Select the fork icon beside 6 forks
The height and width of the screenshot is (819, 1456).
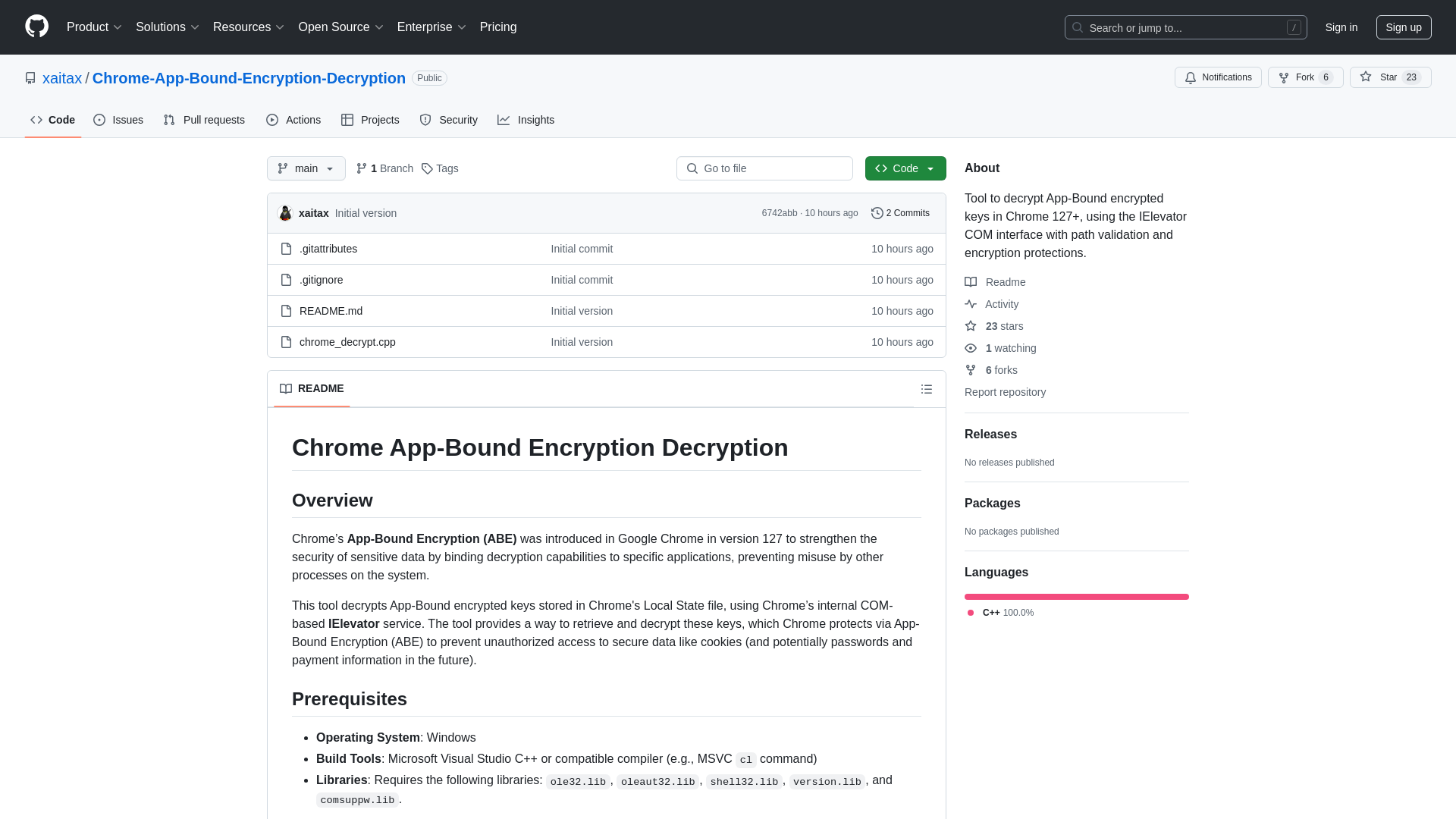971,370
